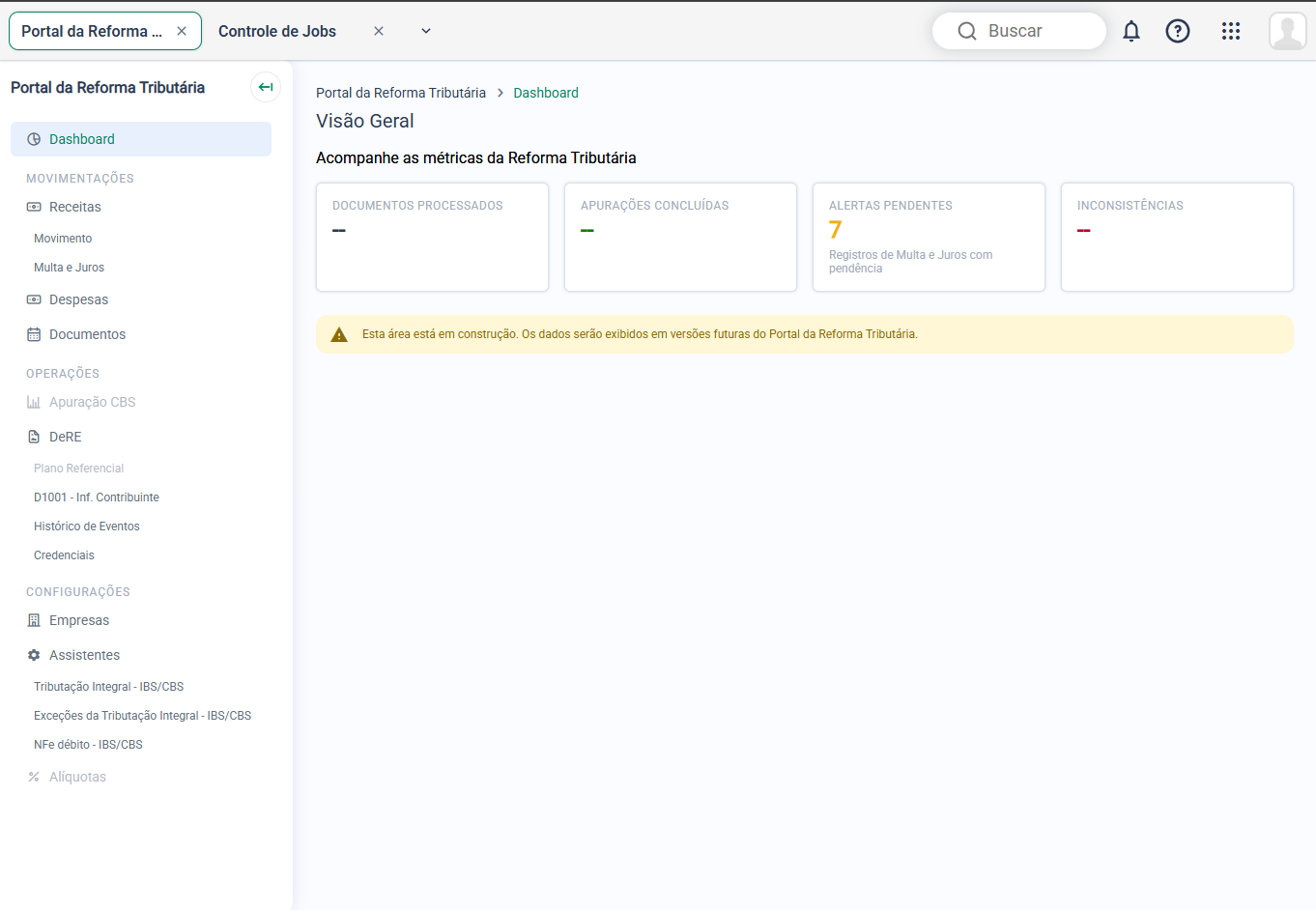This screenshot has width=1316, height=910.
Task: Click the search magnifier icon
Action: (x=967, y=31)
